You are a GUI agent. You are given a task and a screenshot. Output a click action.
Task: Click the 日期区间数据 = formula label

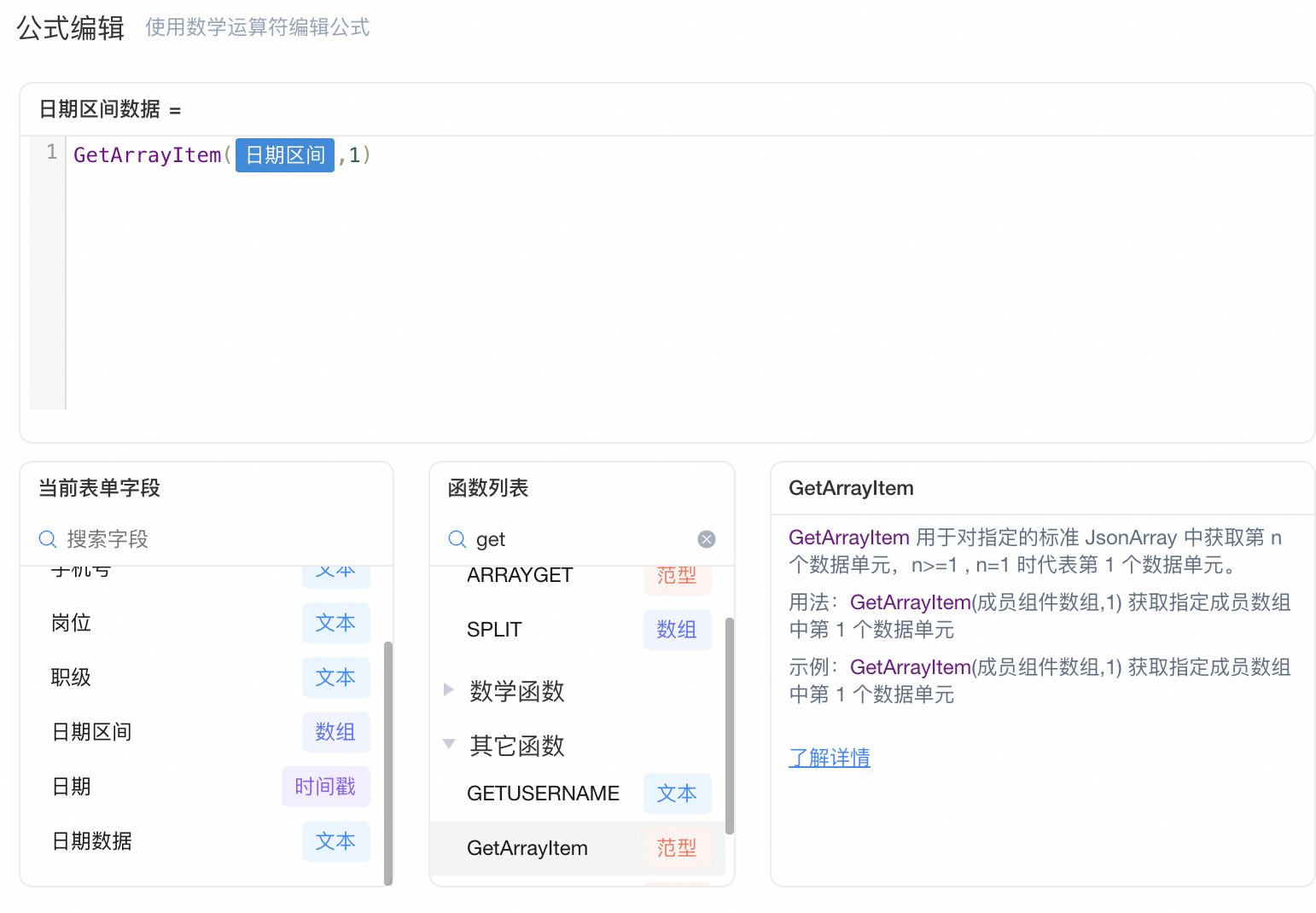(x=110, y=109)
